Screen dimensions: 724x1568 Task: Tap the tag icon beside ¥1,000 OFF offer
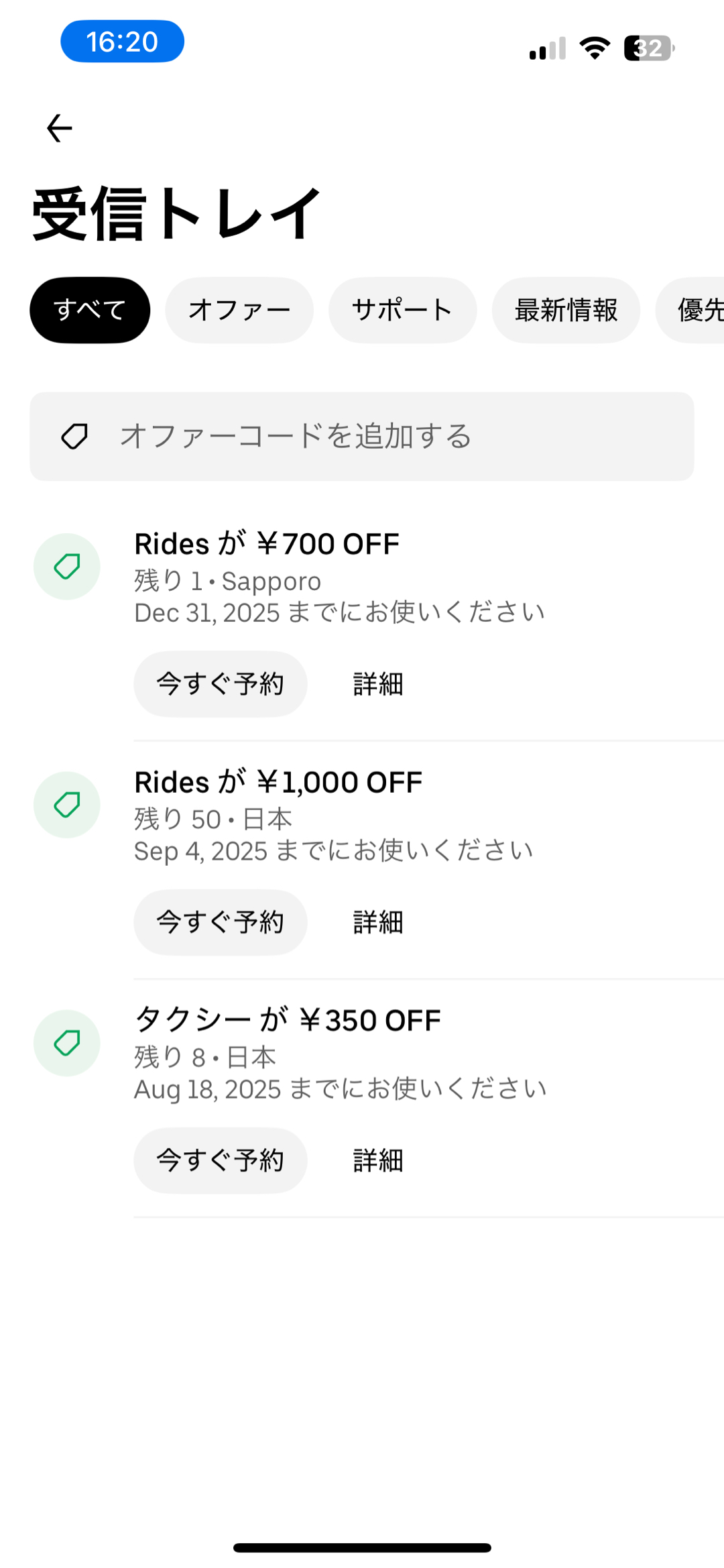pos(67,805)
